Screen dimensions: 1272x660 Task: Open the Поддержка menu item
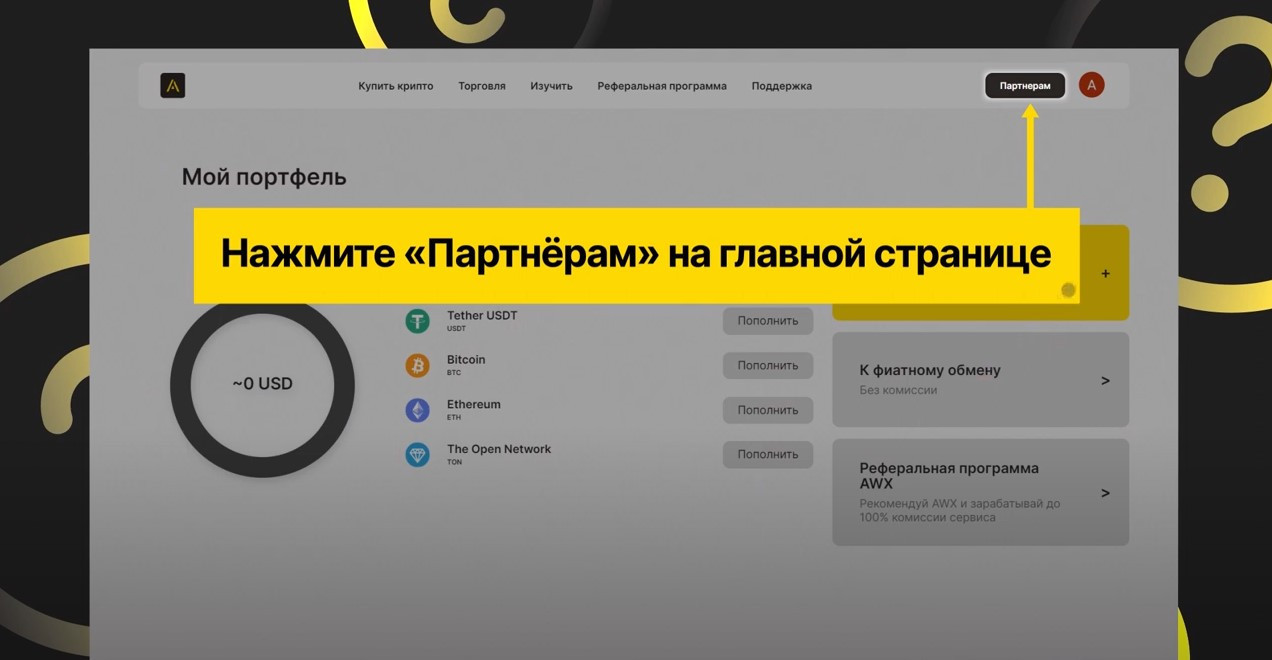[782, 86]
